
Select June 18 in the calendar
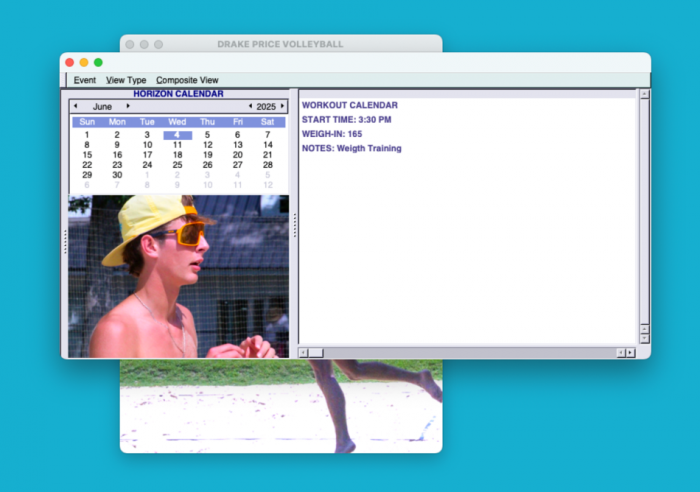177,155
